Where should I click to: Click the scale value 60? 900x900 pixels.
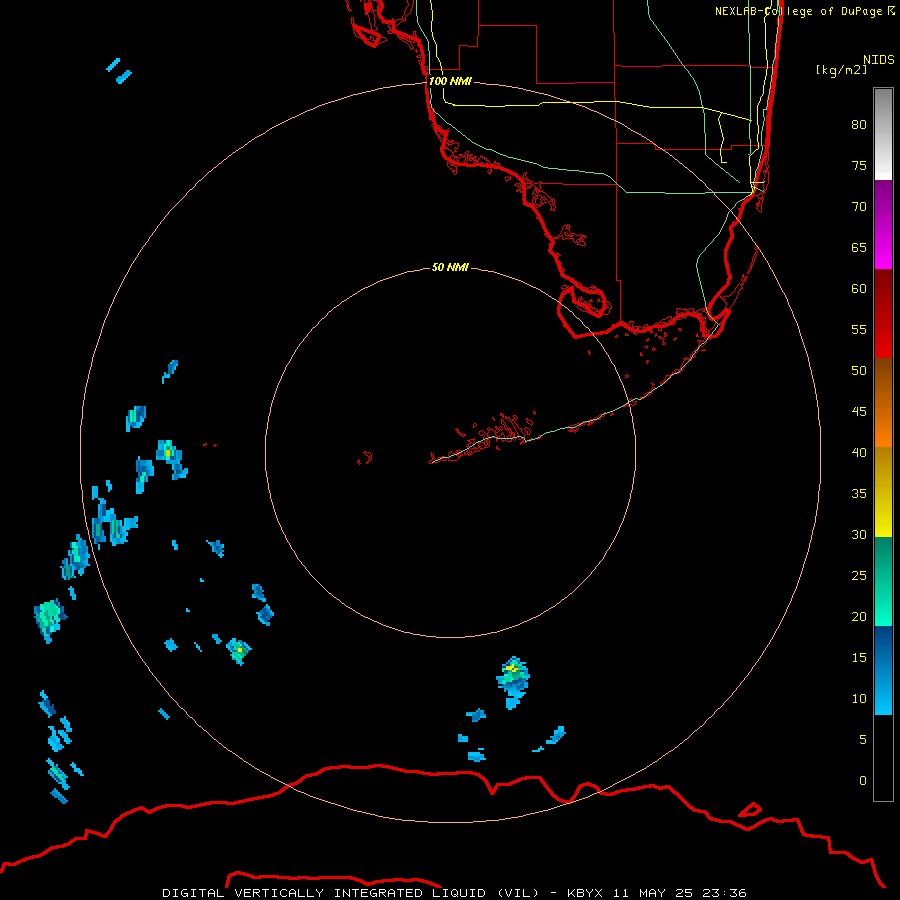(x=859, y=289)
